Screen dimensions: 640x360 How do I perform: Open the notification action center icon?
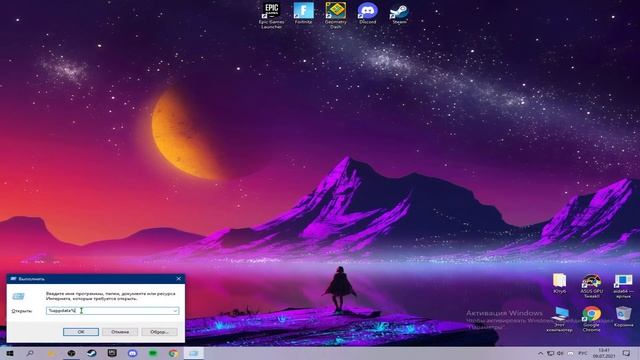point(627,353)
